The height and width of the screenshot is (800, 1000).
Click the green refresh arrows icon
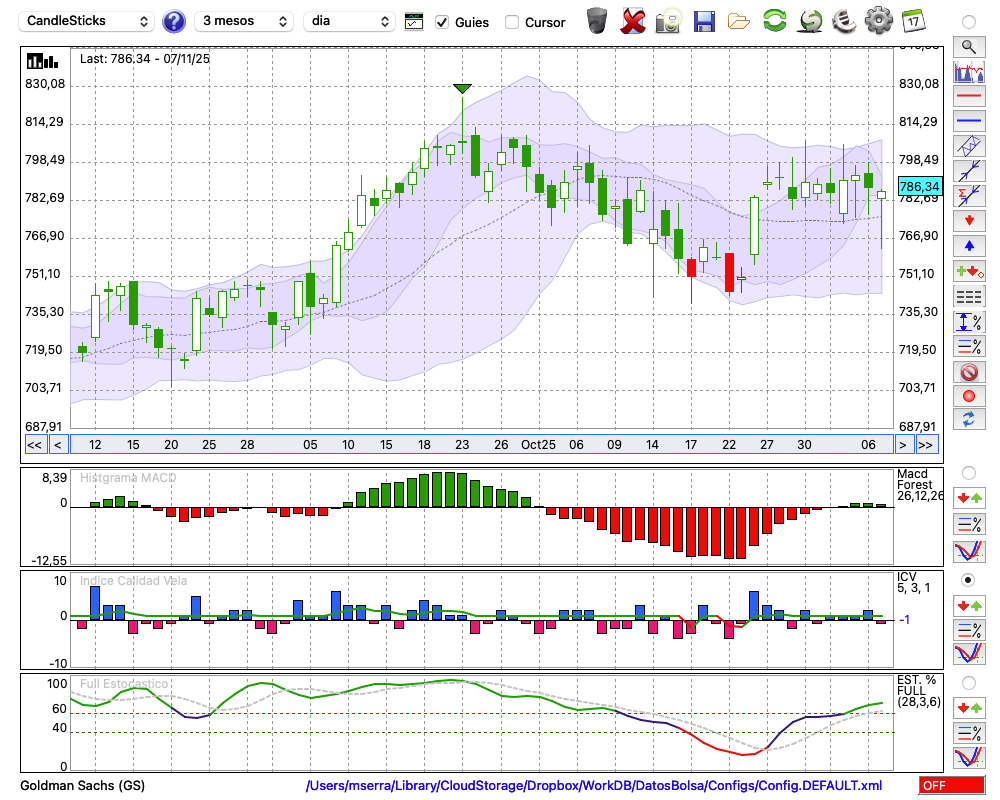pos(773,20)
